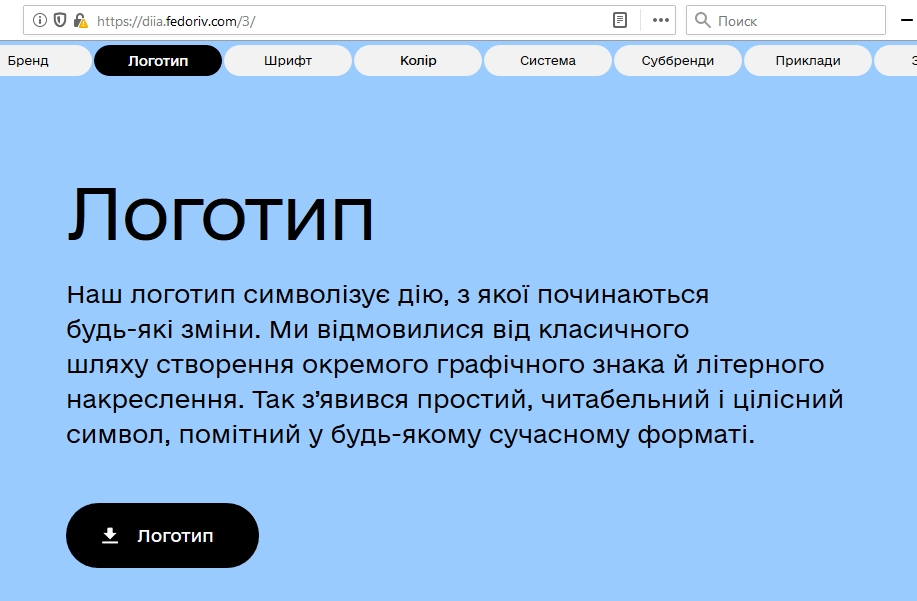The width and height of the screenshot is (917, 601).
Task: Click the padlock with warning icon
Action: point(80,21)
